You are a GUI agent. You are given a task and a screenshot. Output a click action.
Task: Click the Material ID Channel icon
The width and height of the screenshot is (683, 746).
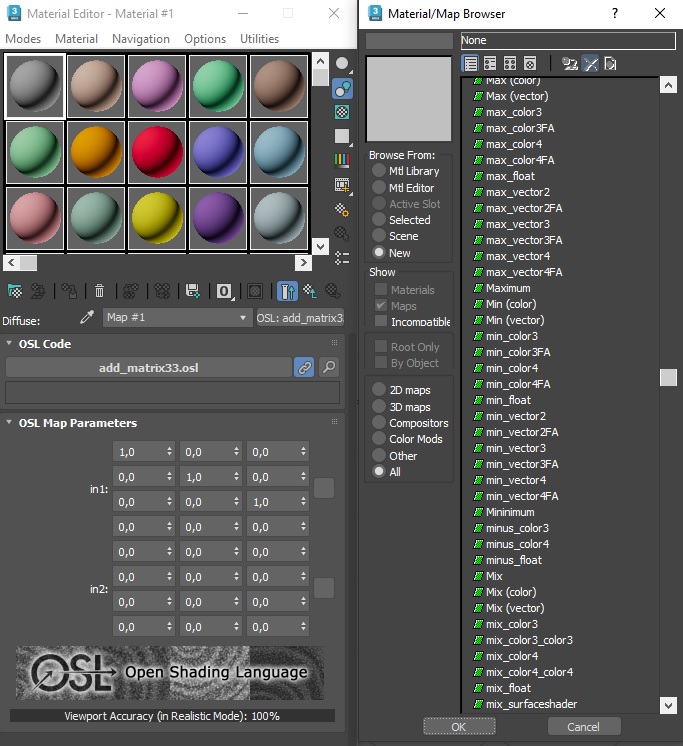tap(224, 291)
